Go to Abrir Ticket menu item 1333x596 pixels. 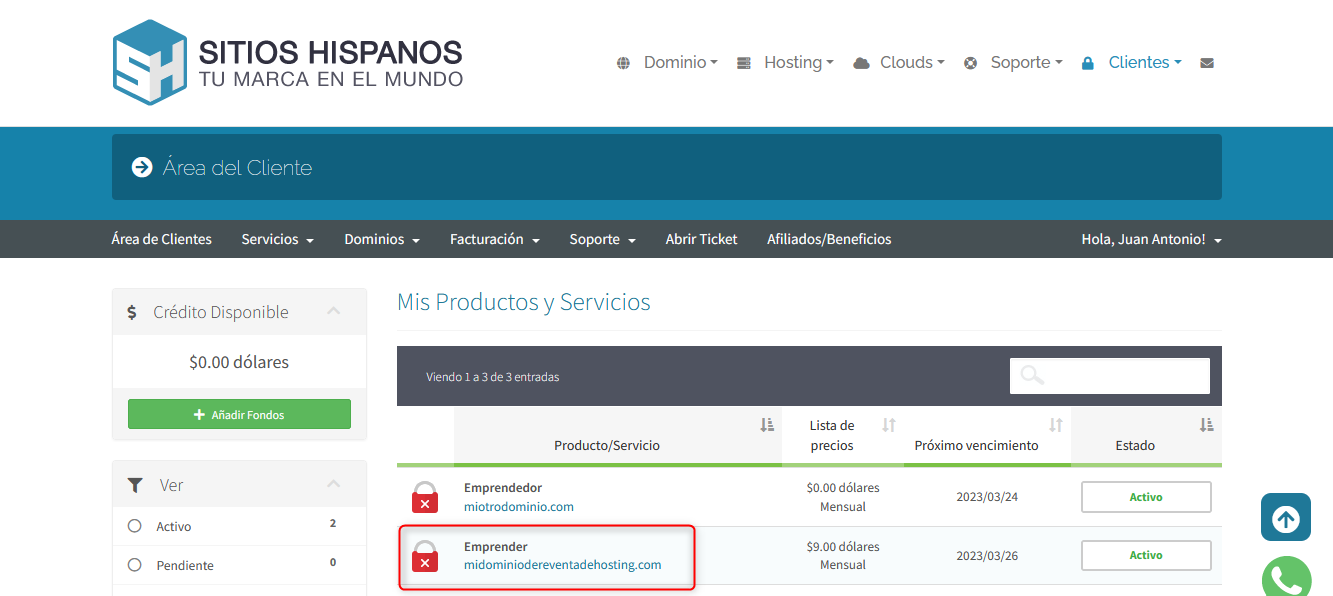pyautogui.click(x=701, y=240)
